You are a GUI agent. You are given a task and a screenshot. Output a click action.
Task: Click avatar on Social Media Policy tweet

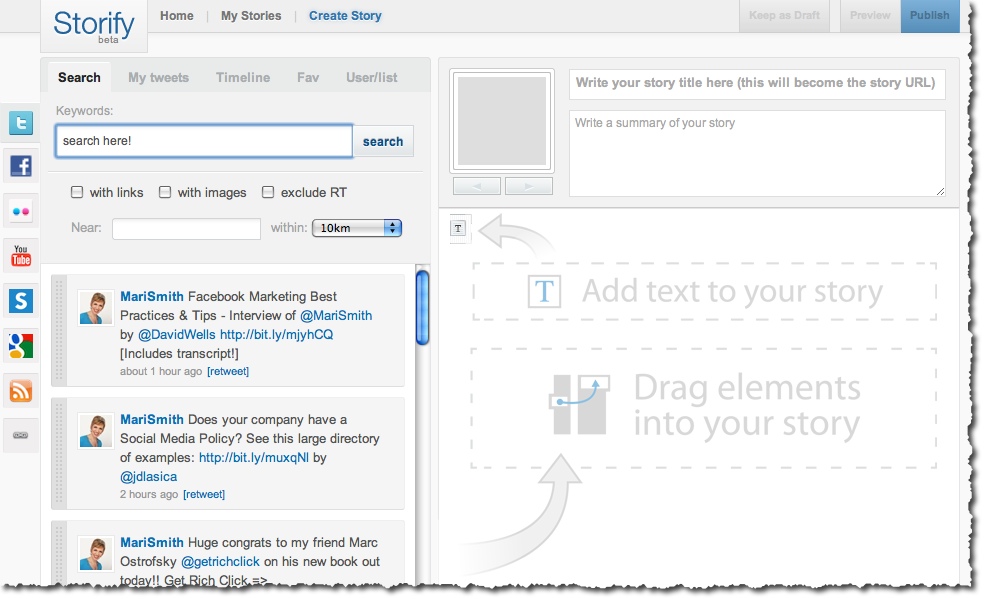(96, 430)
